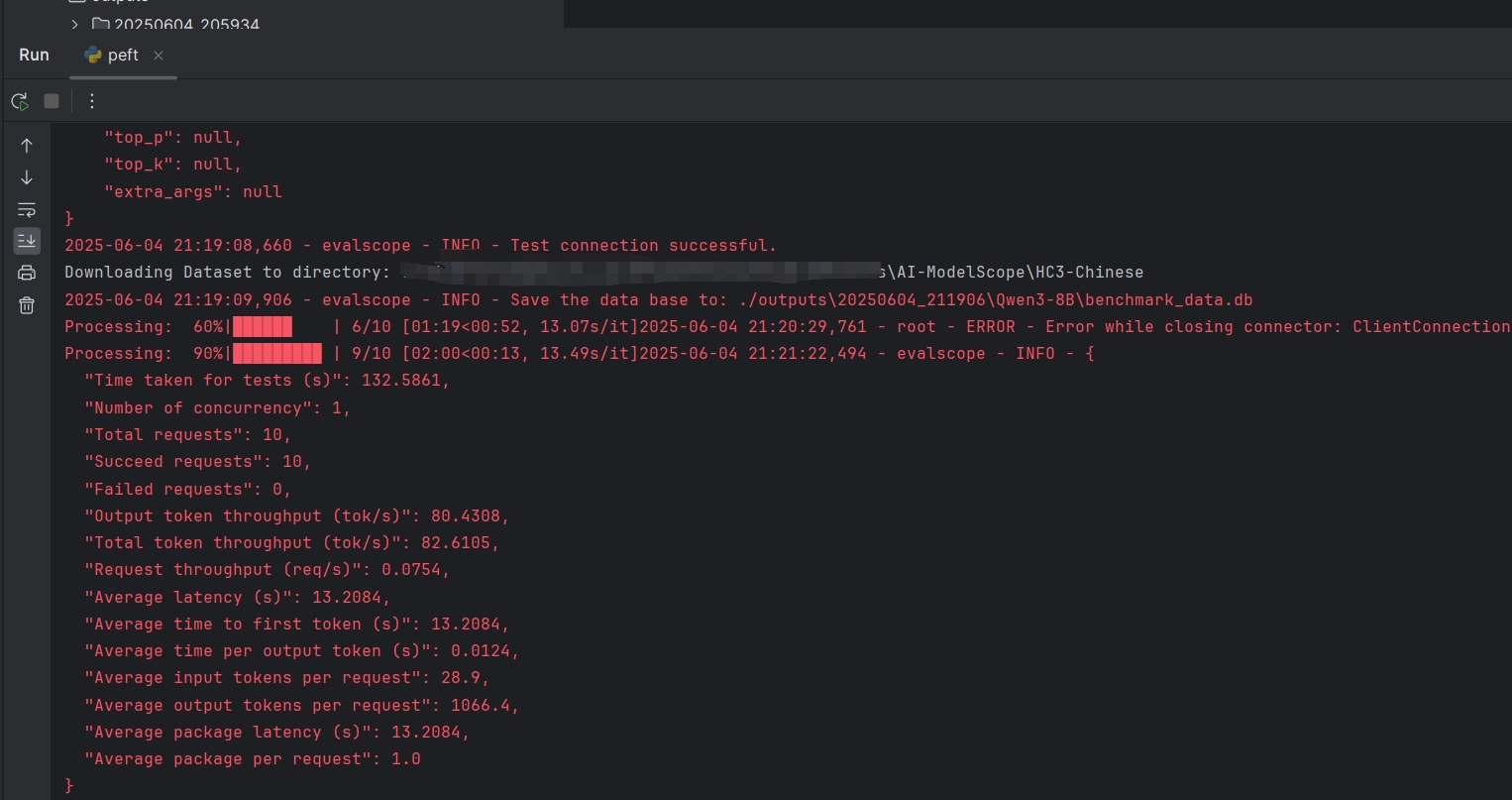Viewport: 1512px width, 800px height.
Task: Click the HC3-Chinese dataset directory path
Action: click(x=1021, y=273)
